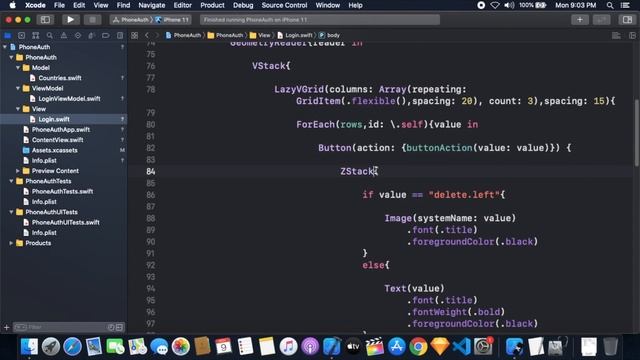
Task: Collapse the View folder
Action: click(x=18, y=109)
